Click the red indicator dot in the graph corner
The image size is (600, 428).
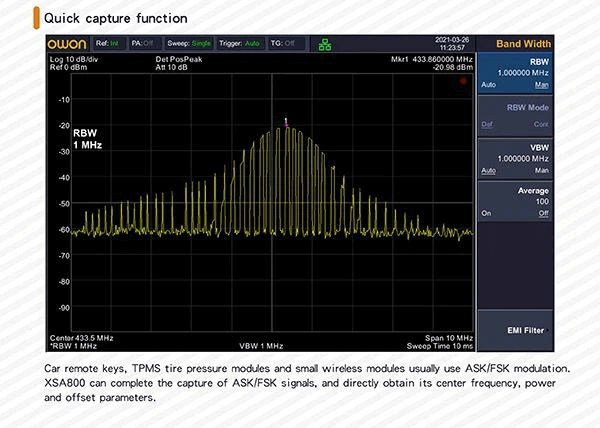click(465, 80)
